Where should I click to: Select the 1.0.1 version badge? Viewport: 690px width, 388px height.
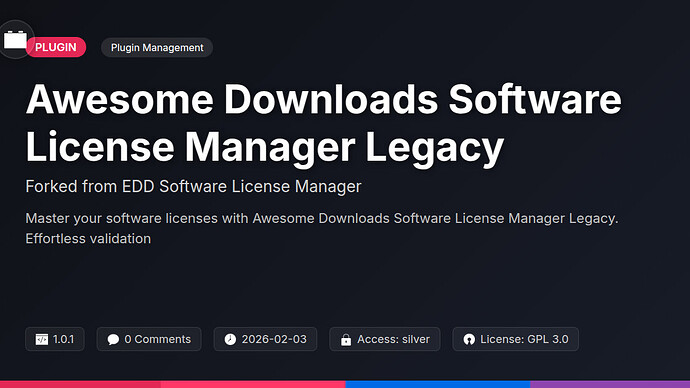(55, 339)
